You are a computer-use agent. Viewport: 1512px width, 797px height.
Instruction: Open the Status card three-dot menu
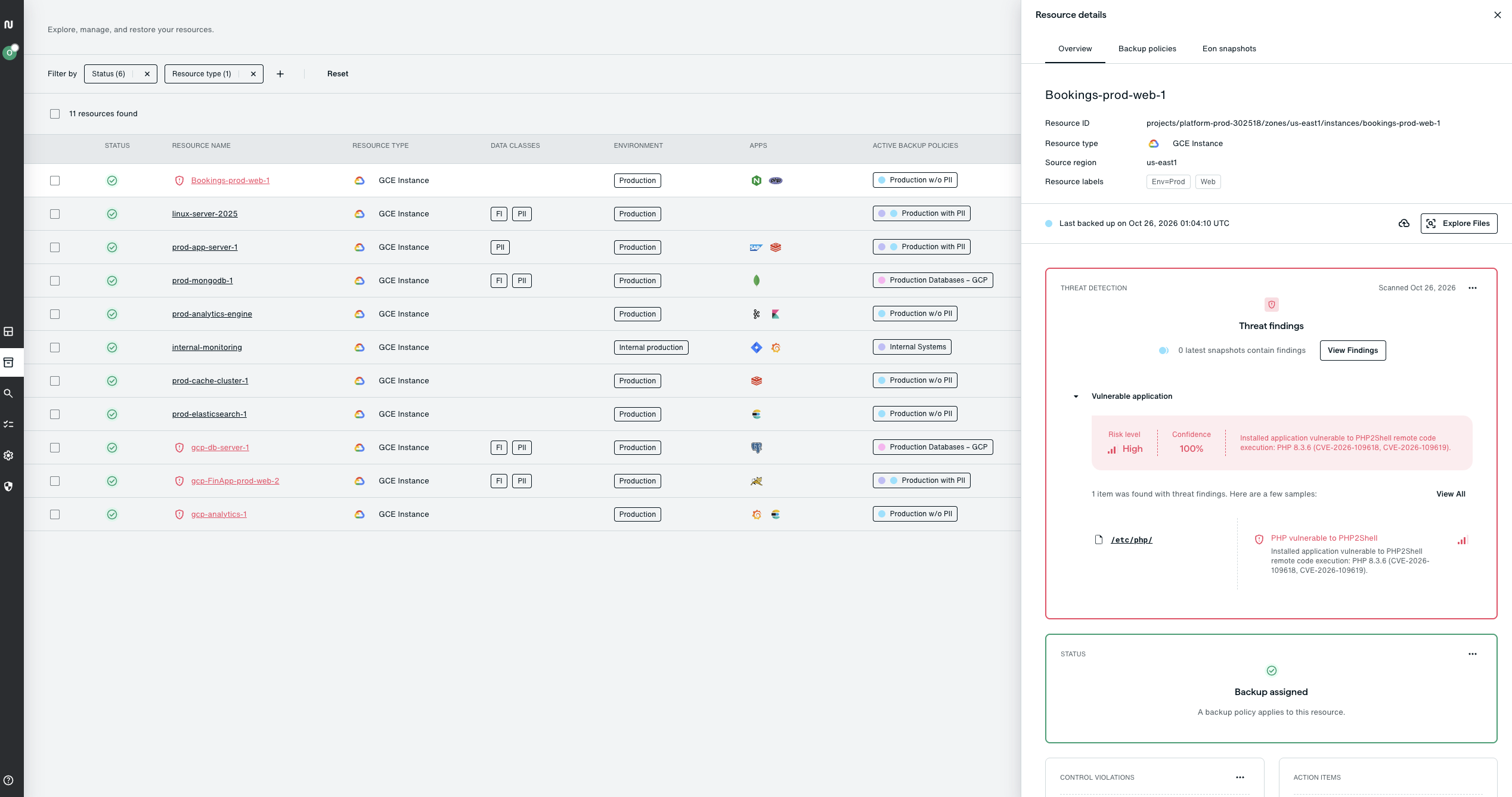(x=1473, y=654)
